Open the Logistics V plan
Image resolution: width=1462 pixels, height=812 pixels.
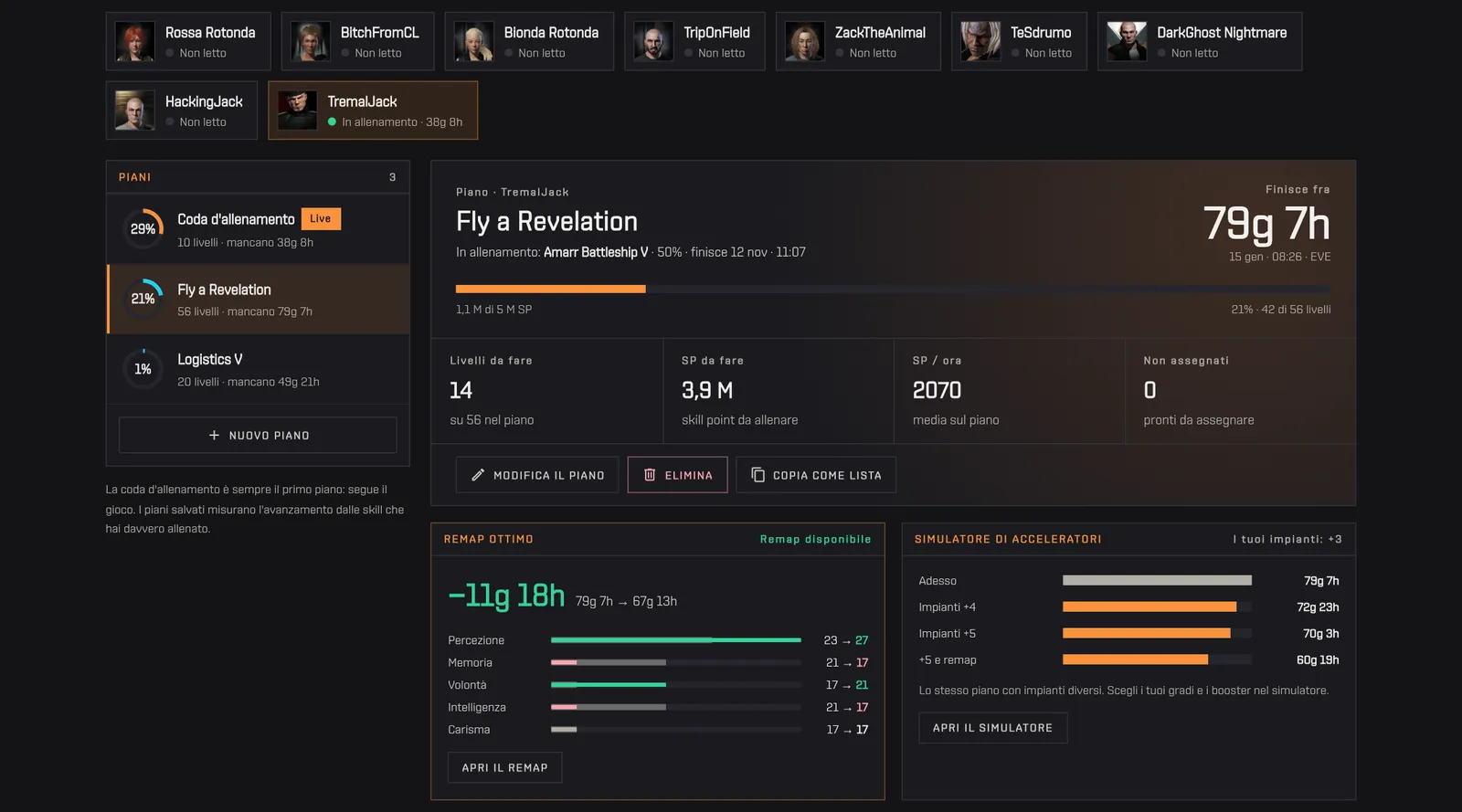[258, 370]
